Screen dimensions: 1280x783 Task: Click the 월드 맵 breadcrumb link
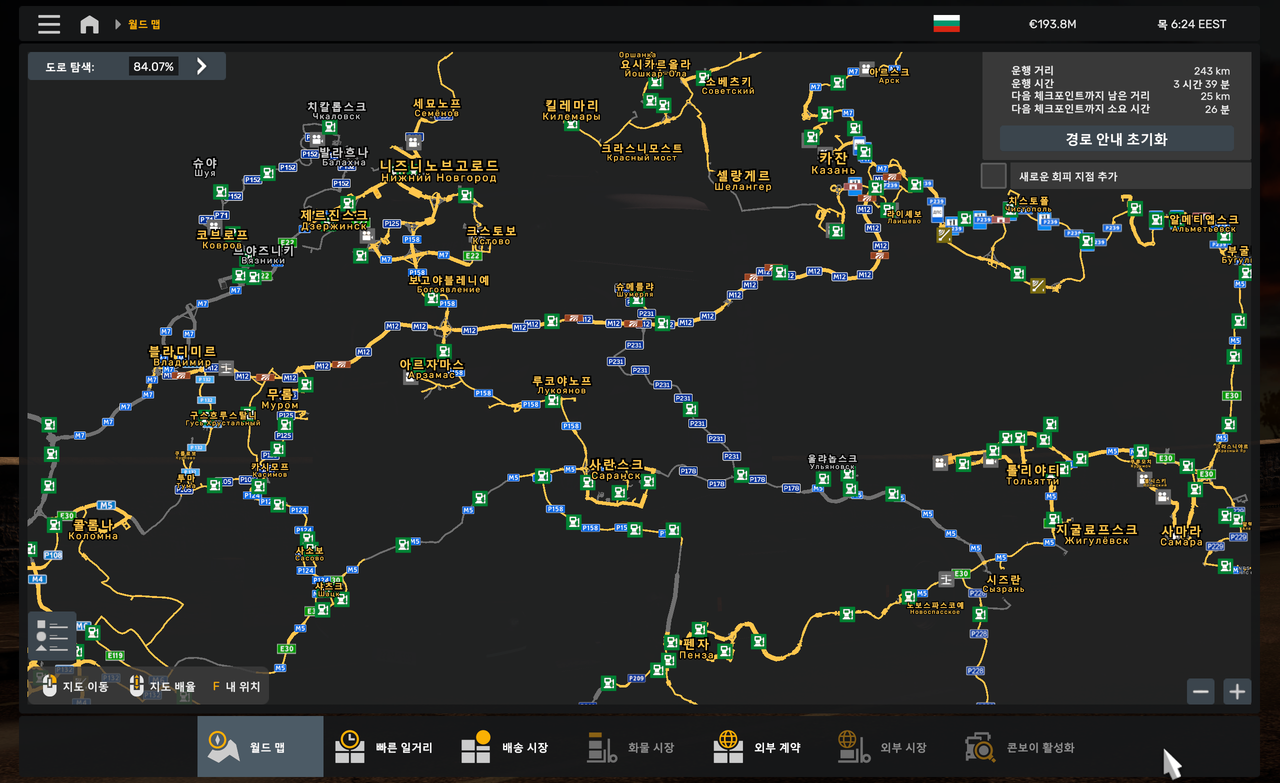pyautogui.click(x=145, y=24)
